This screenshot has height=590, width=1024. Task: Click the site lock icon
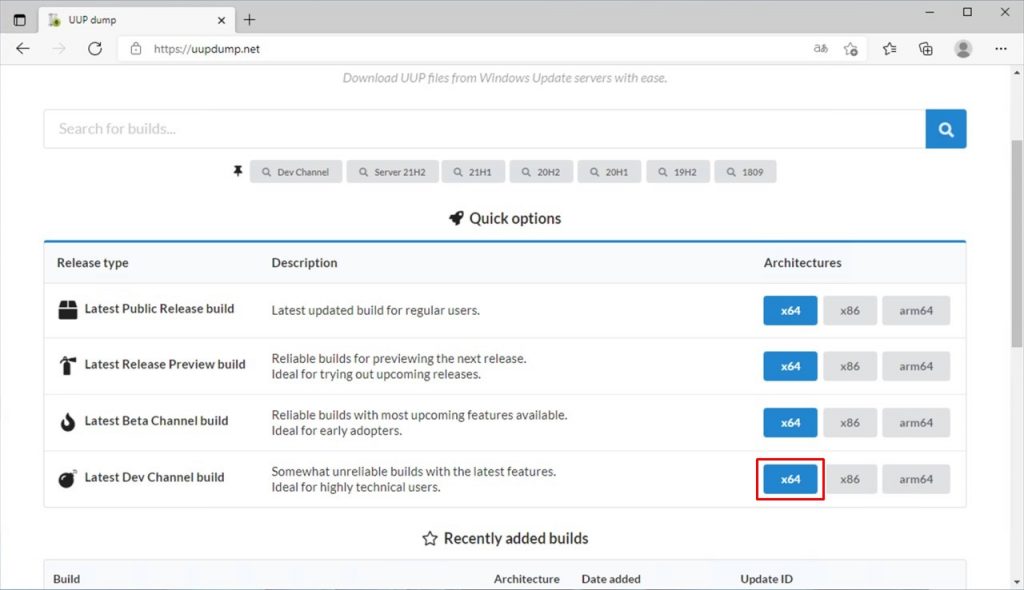[x=136, y=48]
